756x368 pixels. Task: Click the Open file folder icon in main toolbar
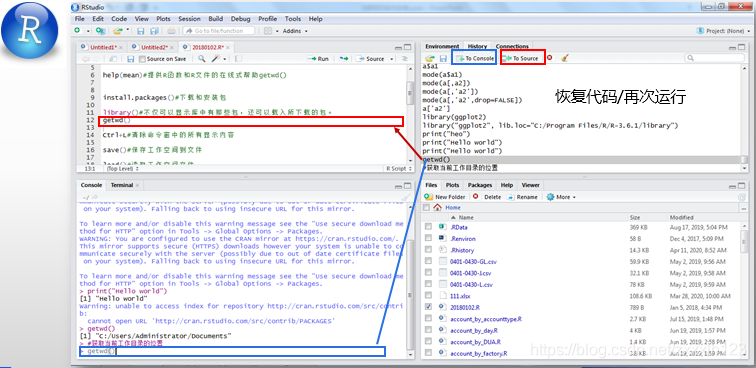point(117,30)
